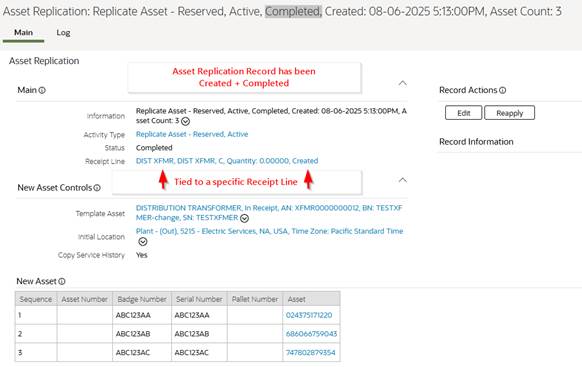582x367 pixels.
Task: Open the Initial Location context menu arrow
Action: [x=143, y=242]
